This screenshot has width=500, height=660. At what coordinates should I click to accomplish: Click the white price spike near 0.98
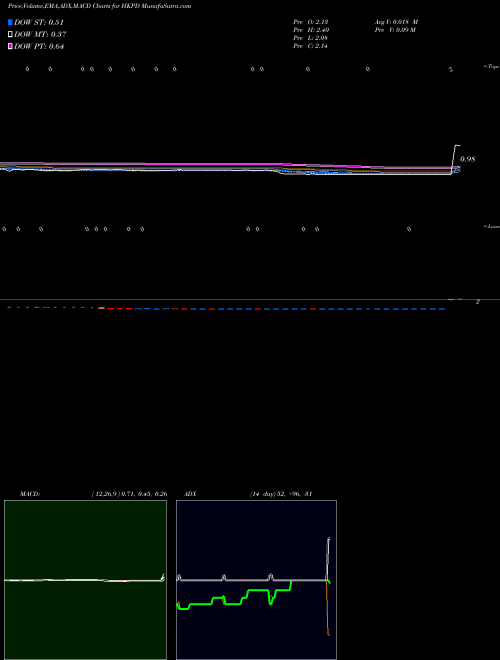click(455, 158)
